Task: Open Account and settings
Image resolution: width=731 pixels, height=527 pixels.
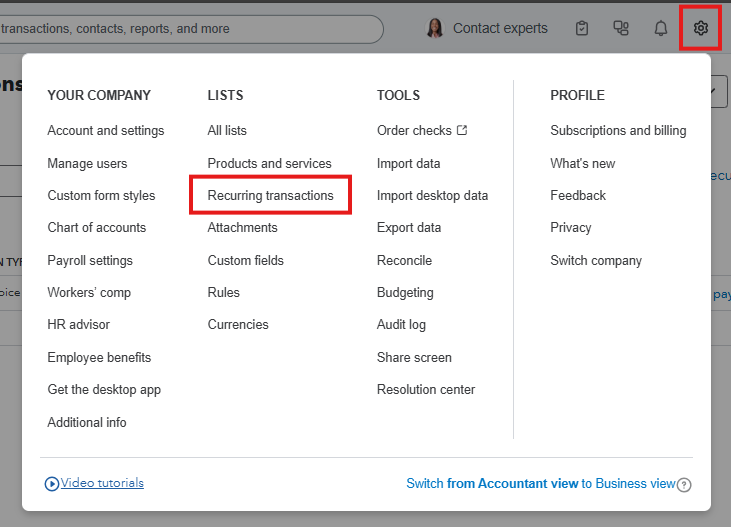Action: pyautogui.click(x=105, y=130)
